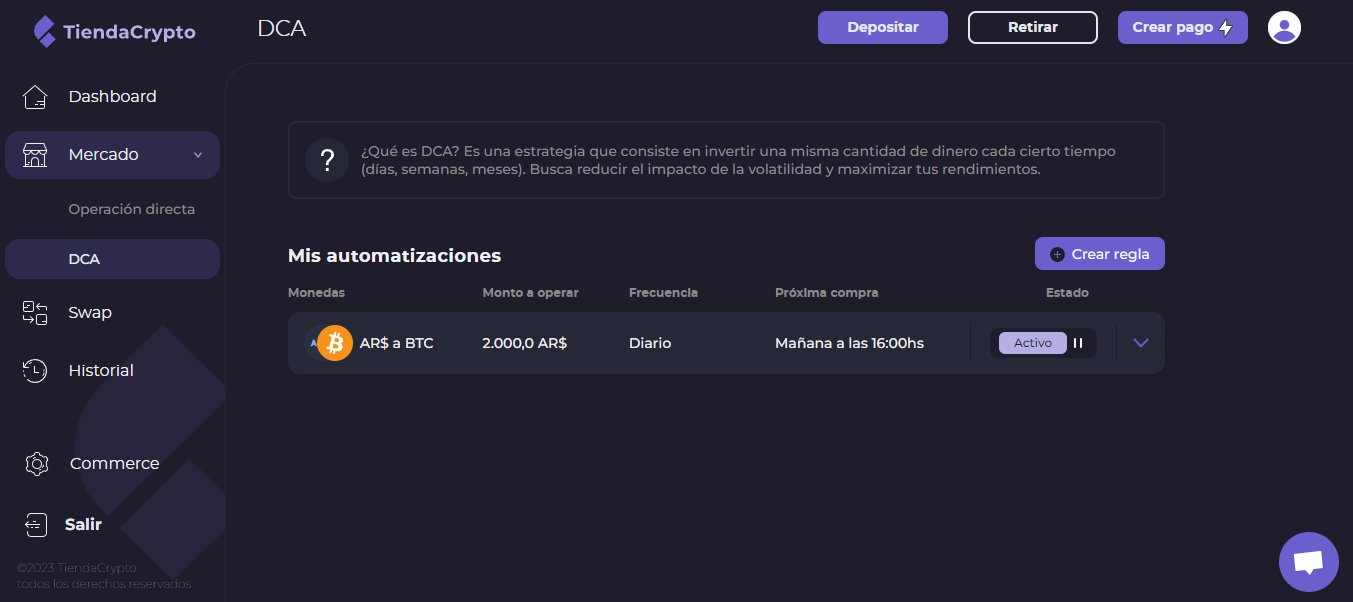Toggle the Activo status badge

click(1032, 343)
